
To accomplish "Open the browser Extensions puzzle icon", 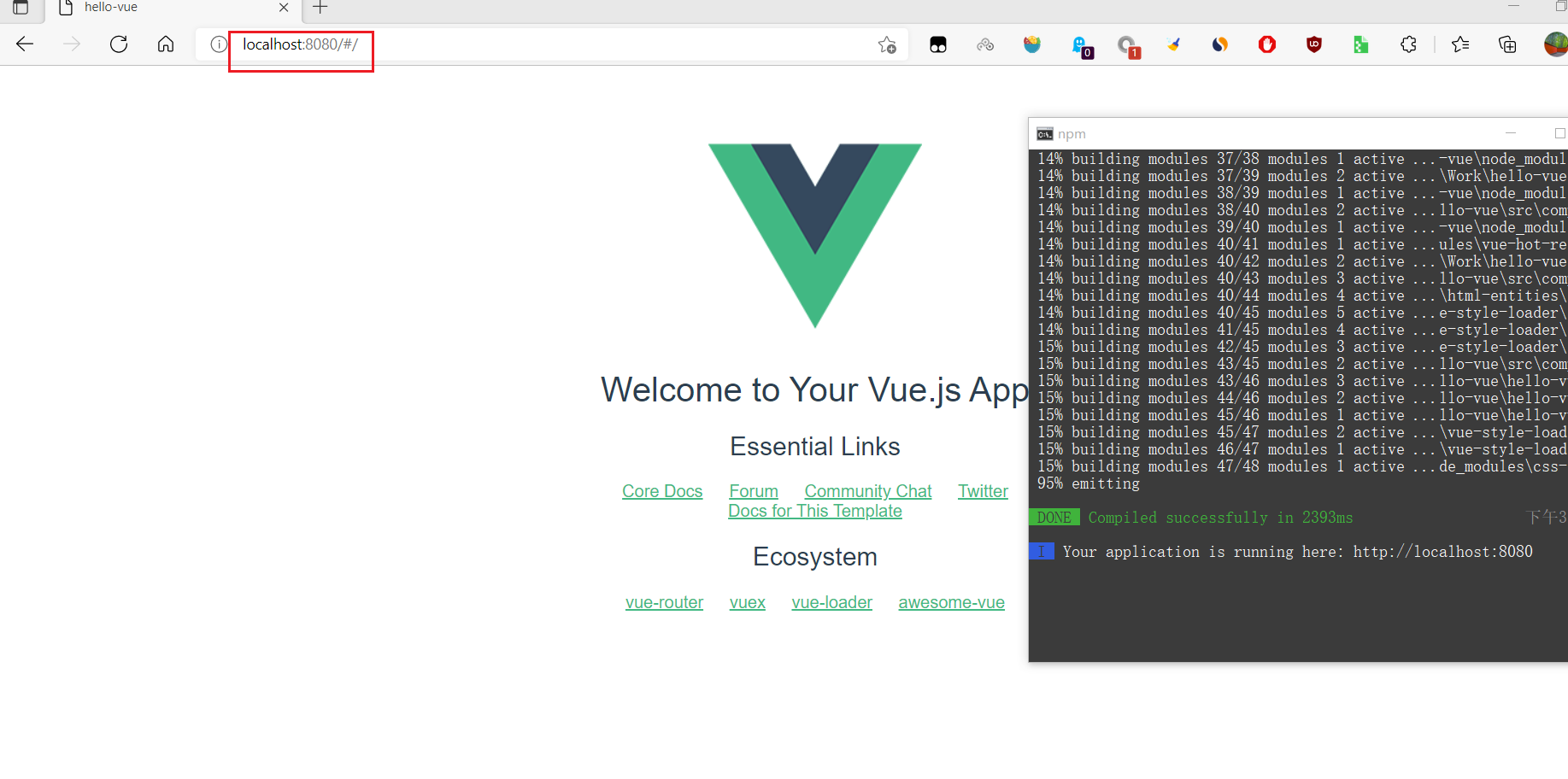I will click(x=1408, y=44).
